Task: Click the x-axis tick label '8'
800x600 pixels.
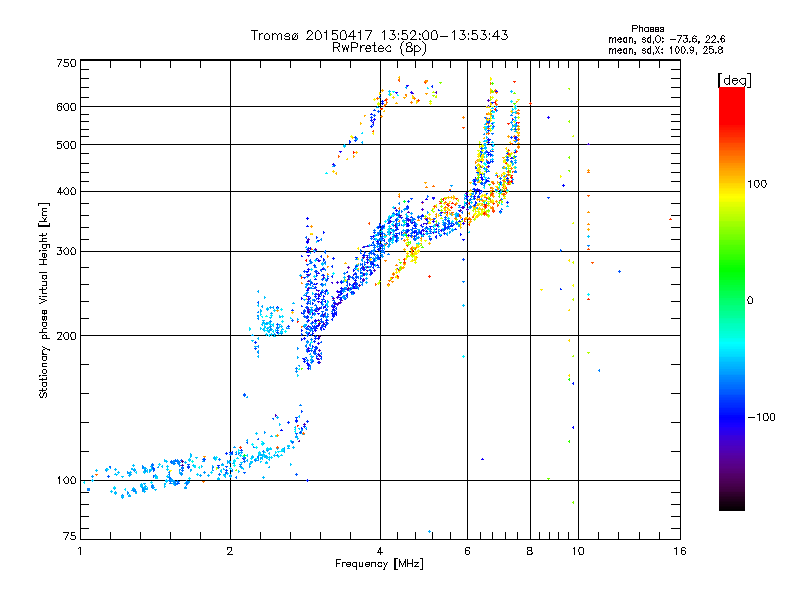Action: [x=530, y=551]
